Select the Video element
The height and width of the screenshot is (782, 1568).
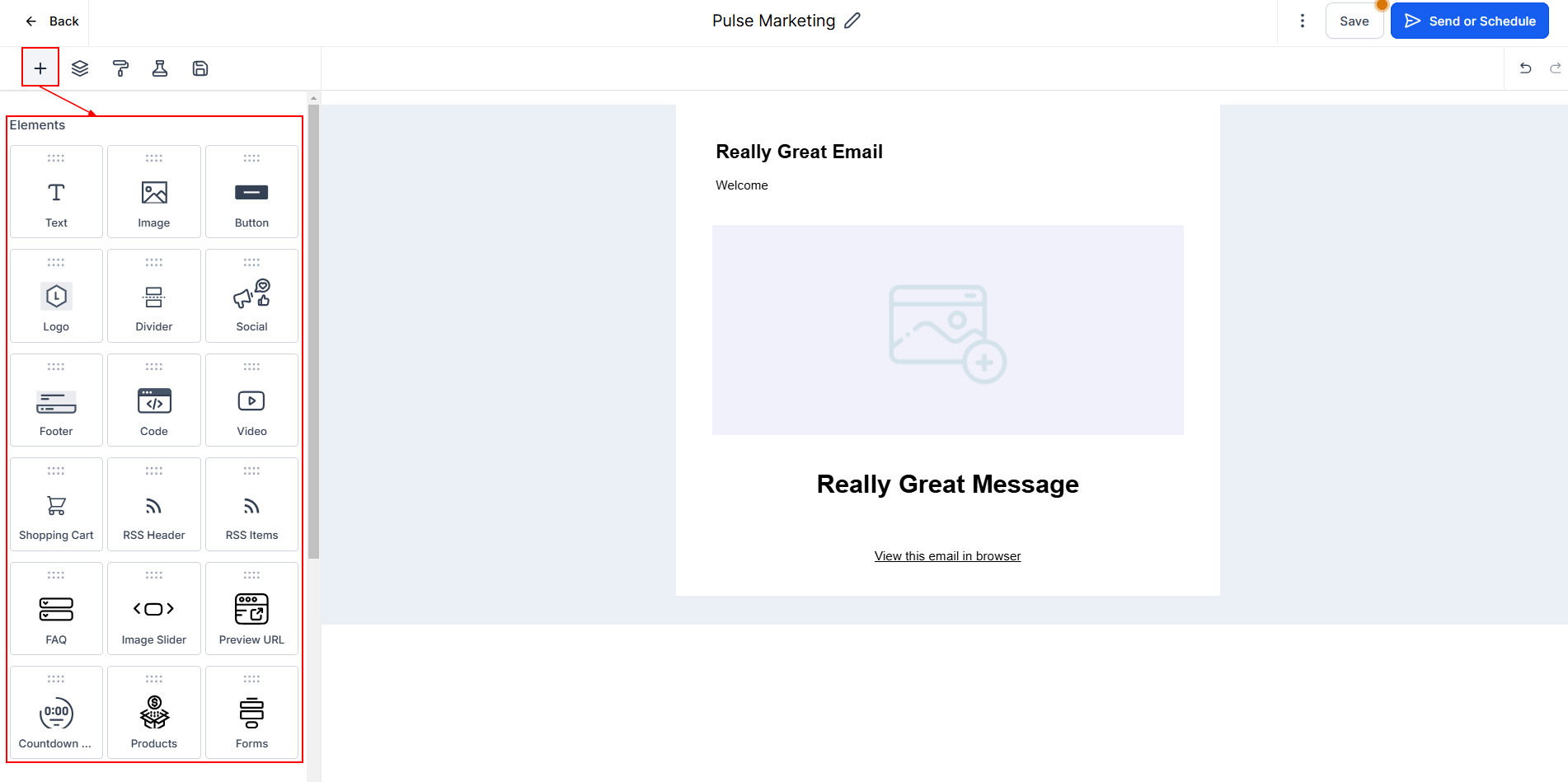[x=251, y=400]
